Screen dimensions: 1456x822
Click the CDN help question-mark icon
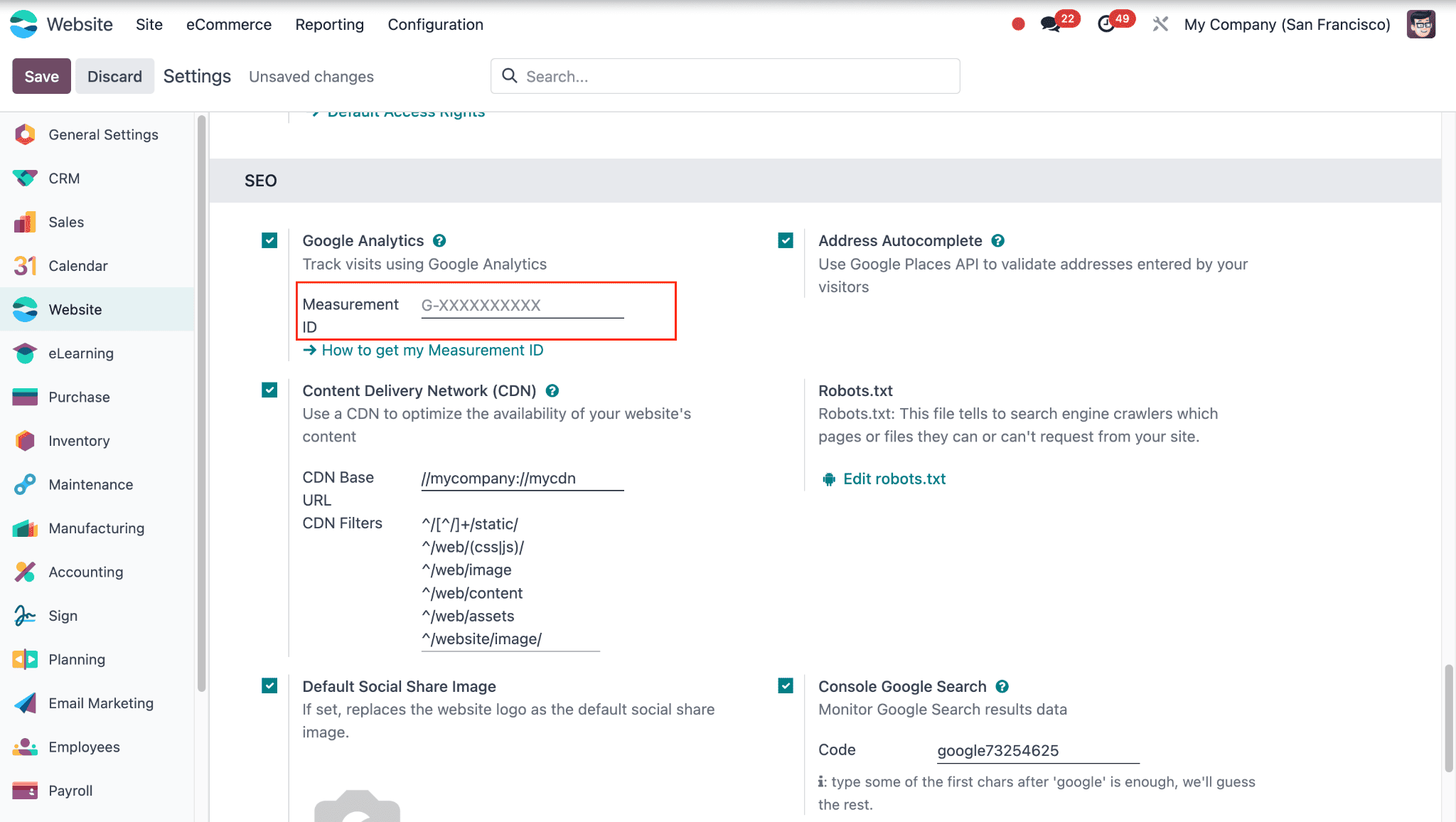(552, 391)
